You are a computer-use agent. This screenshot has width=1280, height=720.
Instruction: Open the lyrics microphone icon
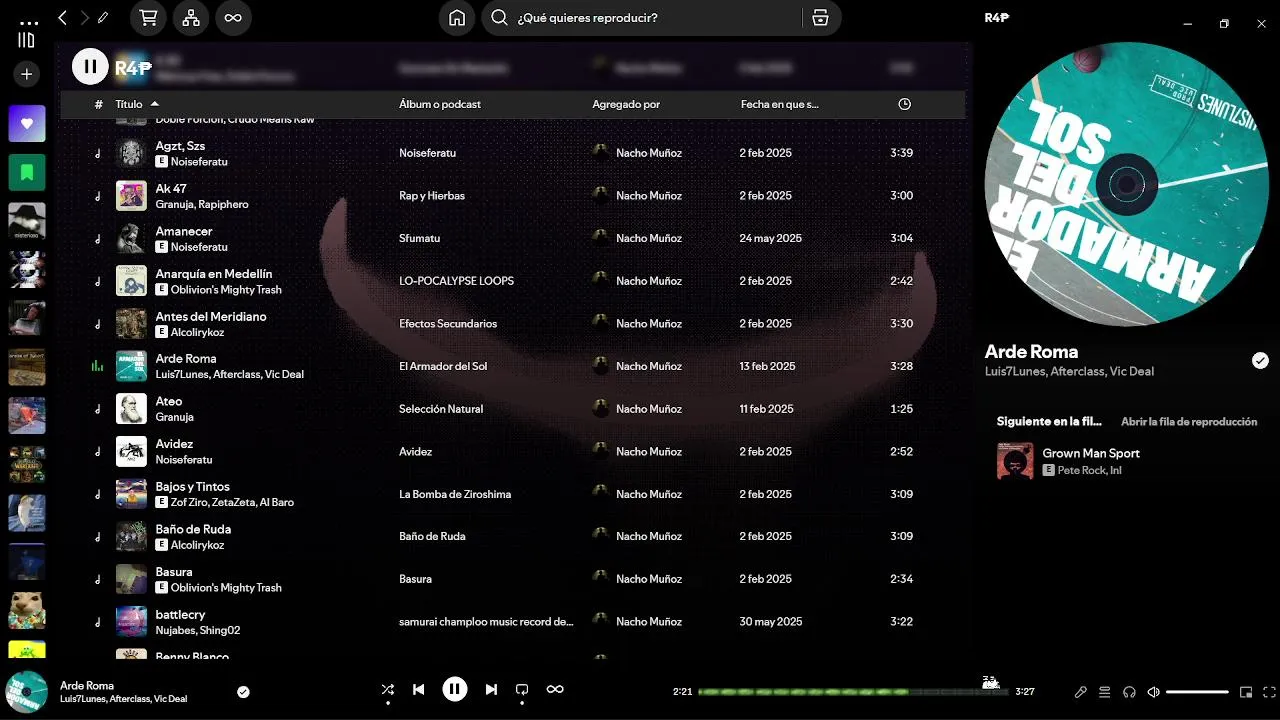pos(1080,692)
